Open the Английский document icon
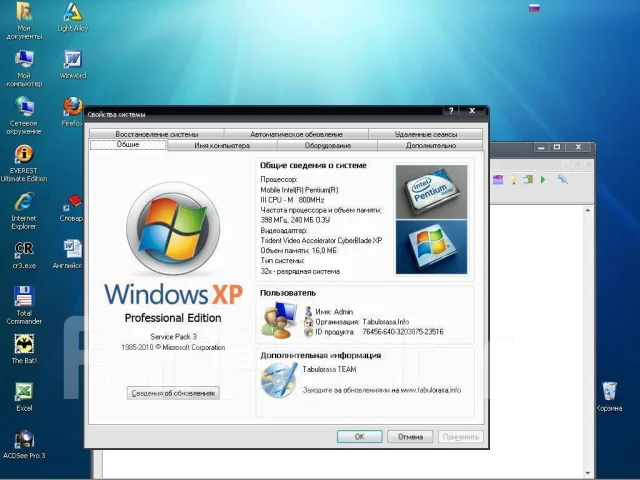640x480 pixels. [69, 254]
